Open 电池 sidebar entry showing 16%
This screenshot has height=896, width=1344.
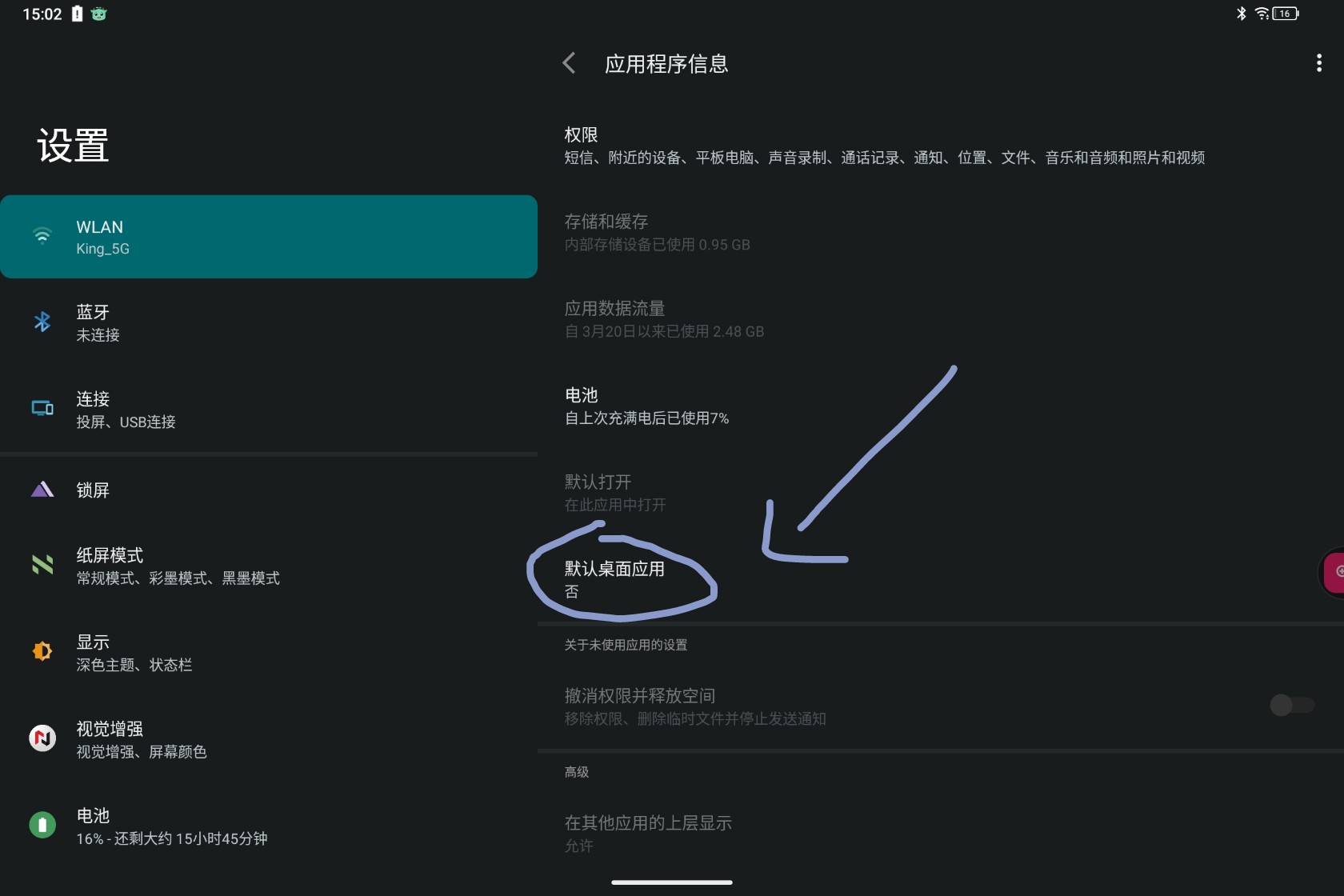point(269,825)
